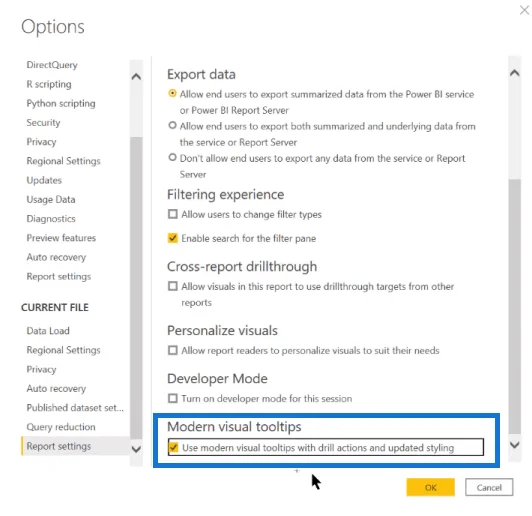The width and height of the screenshot is (532, 516).
Task: Open Python scripting settings
Action: click(x=61, y=103)
